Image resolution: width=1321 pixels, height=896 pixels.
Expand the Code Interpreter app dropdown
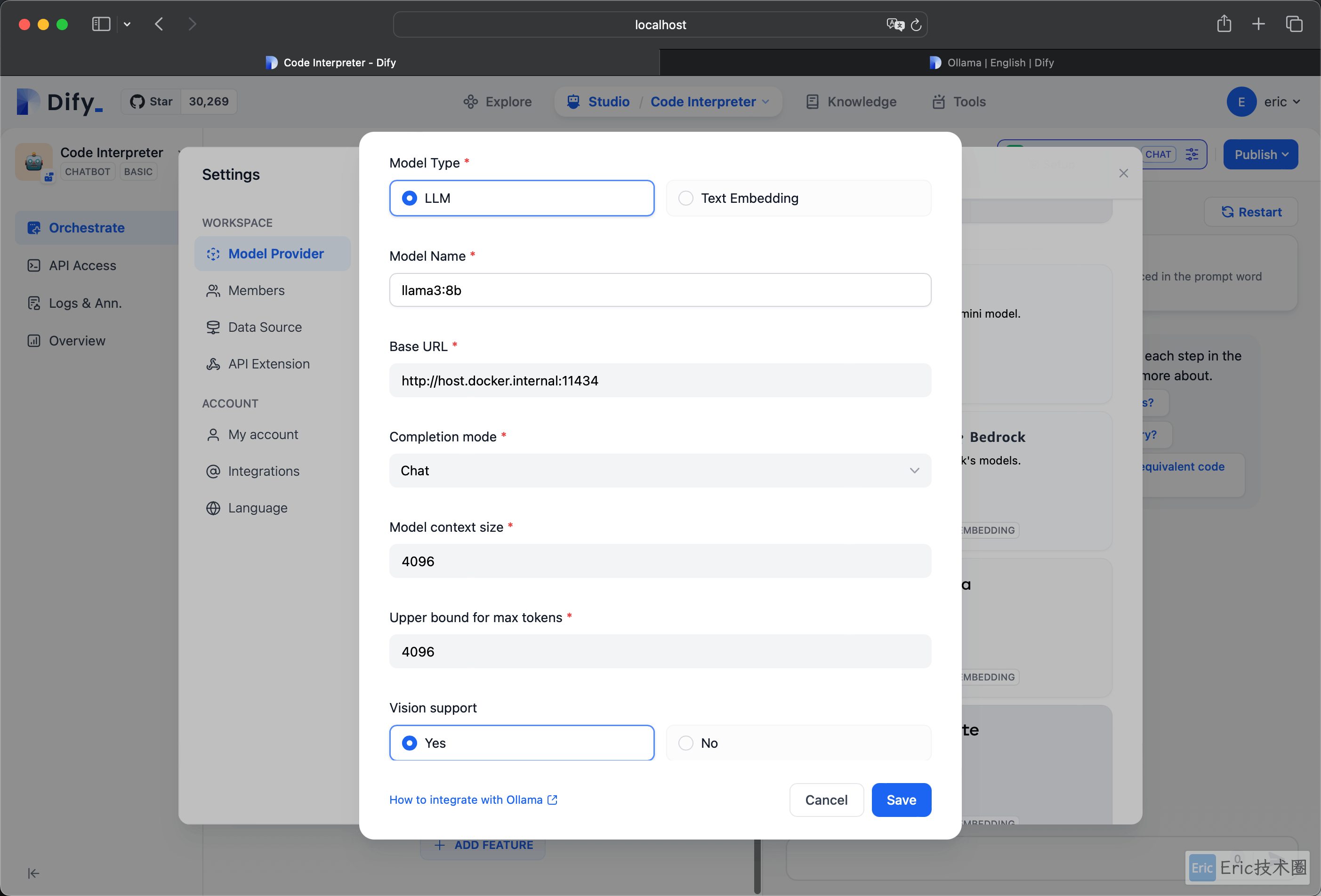[710, 102]
